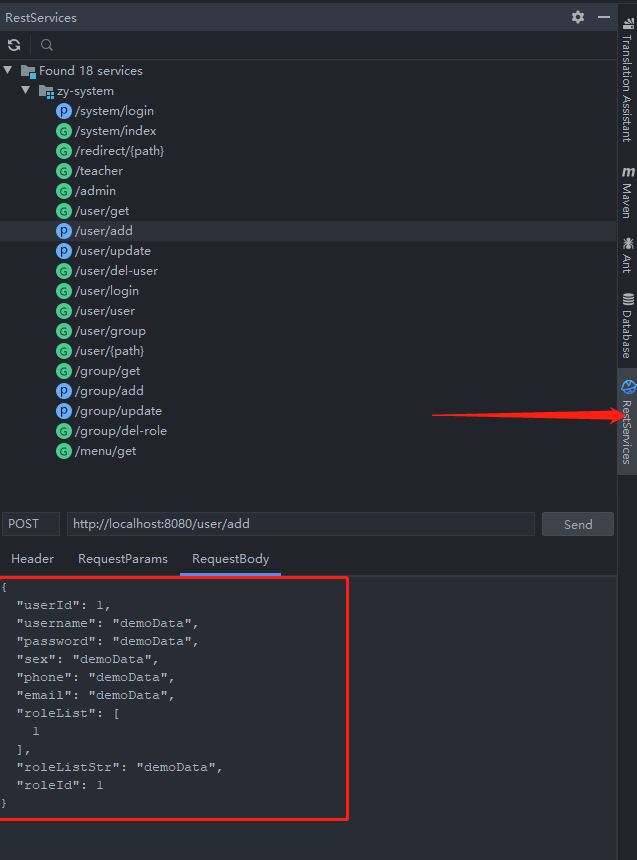Select the /user/login service
Screen dimensions: 637x860
tap(107, 291)
